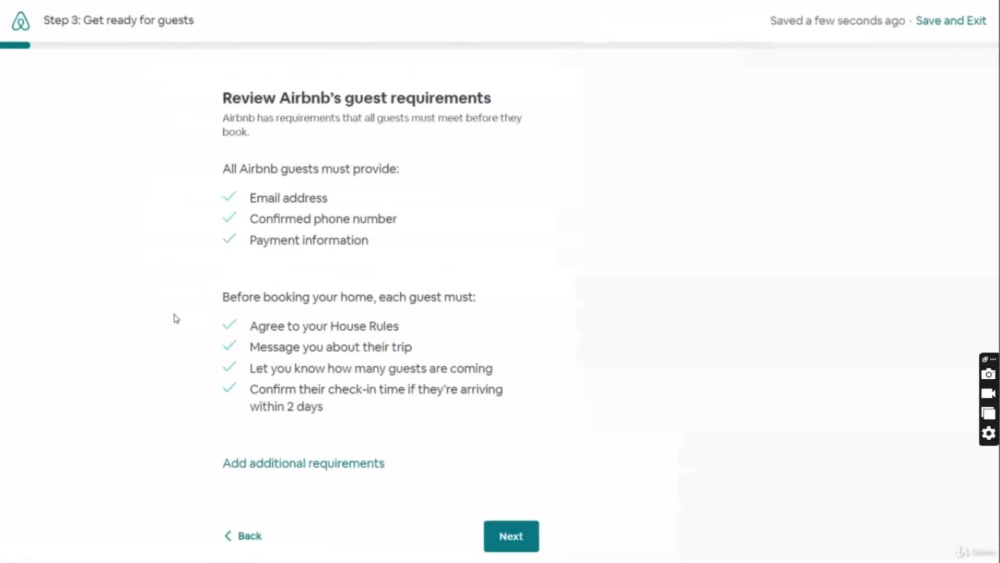Image resolution: width=1000 pixels, height=563 pixels.
Task: Click the 'Review Airbnb's guest requirements' heading
Action: pos(357,98)
